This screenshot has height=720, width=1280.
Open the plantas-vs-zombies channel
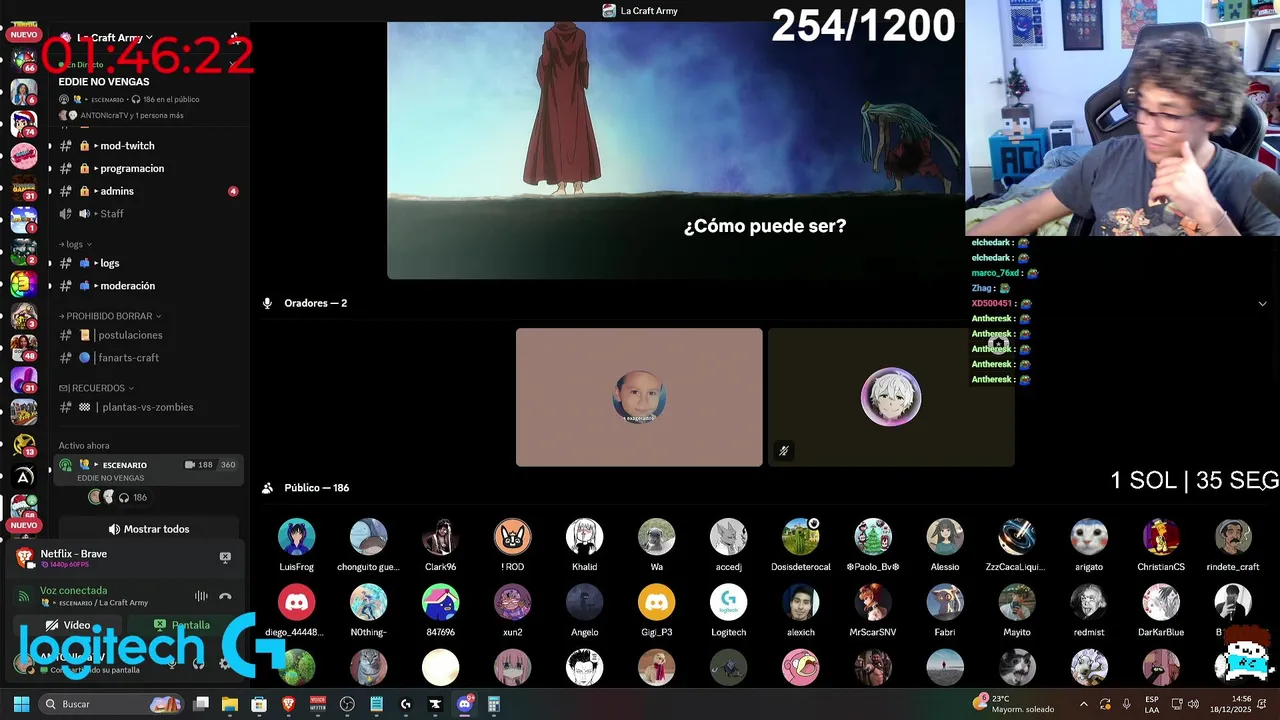146,407
